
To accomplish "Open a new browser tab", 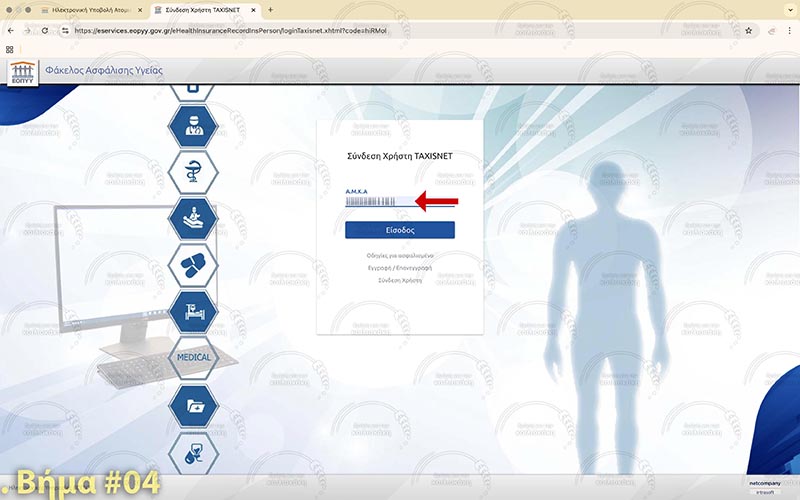I will click(x=270, y=10).
